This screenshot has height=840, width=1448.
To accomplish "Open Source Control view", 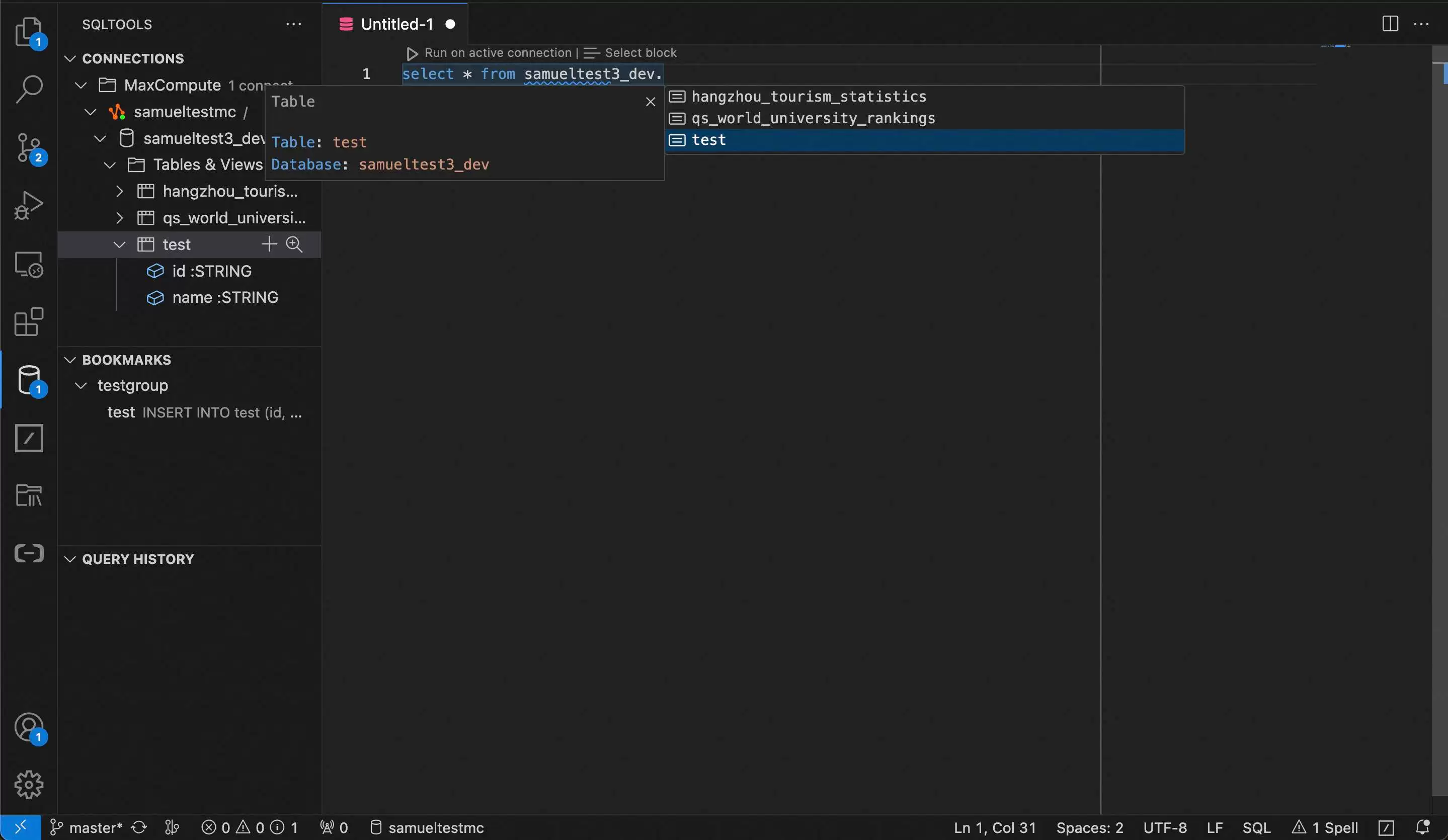I will [28, 148].
